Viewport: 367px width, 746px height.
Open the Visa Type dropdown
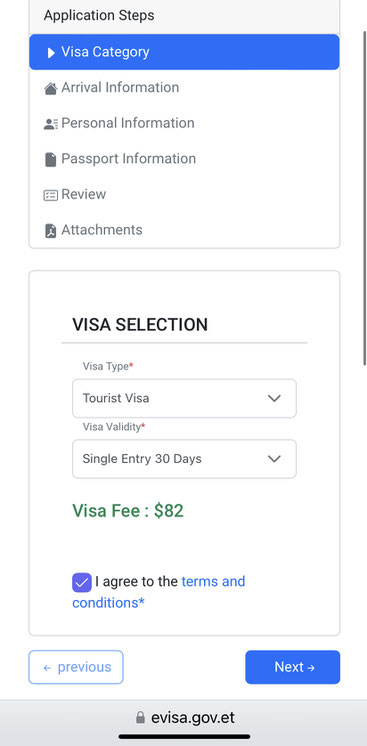click(184, 398)
